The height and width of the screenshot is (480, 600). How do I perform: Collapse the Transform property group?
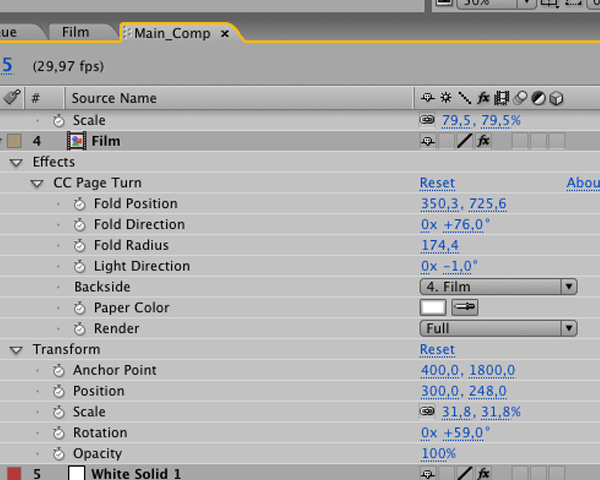point(16,350)
